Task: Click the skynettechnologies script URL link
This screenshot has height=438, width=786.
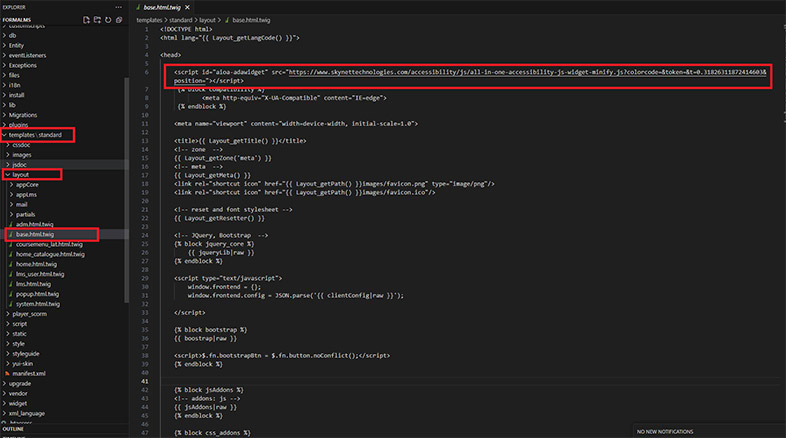Action: [527, 72]
